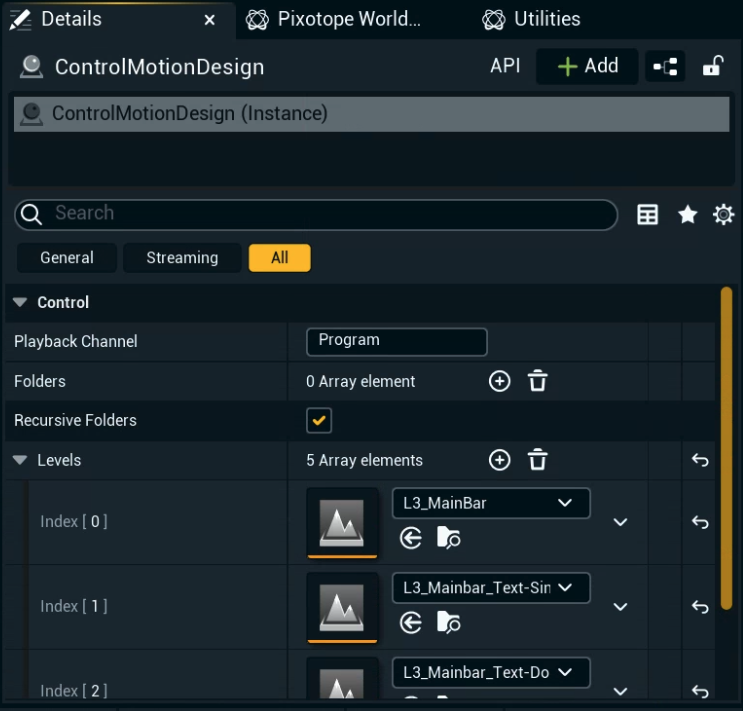The height and width of the screenshot is (711, 743).
Task: Delete all elements of the Folders array
Action: (538, 381)
